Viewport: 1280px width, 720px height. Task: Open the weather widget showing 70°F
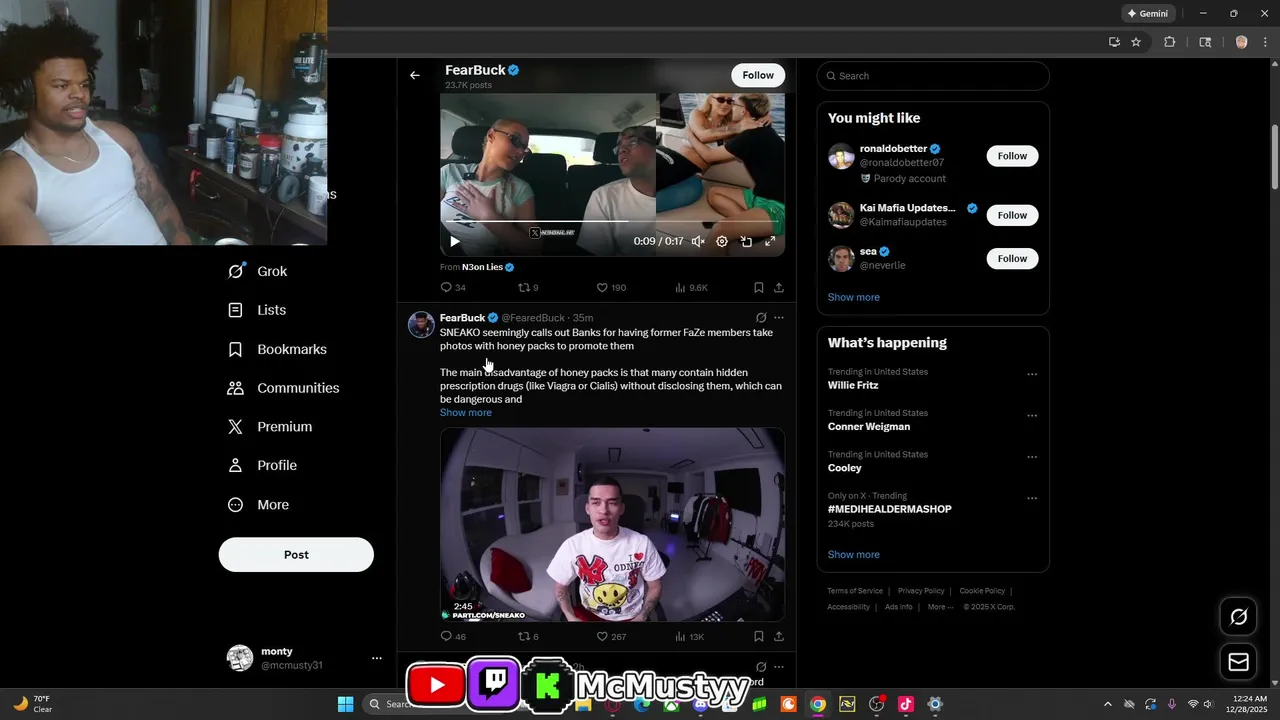(x=32, y=704)
